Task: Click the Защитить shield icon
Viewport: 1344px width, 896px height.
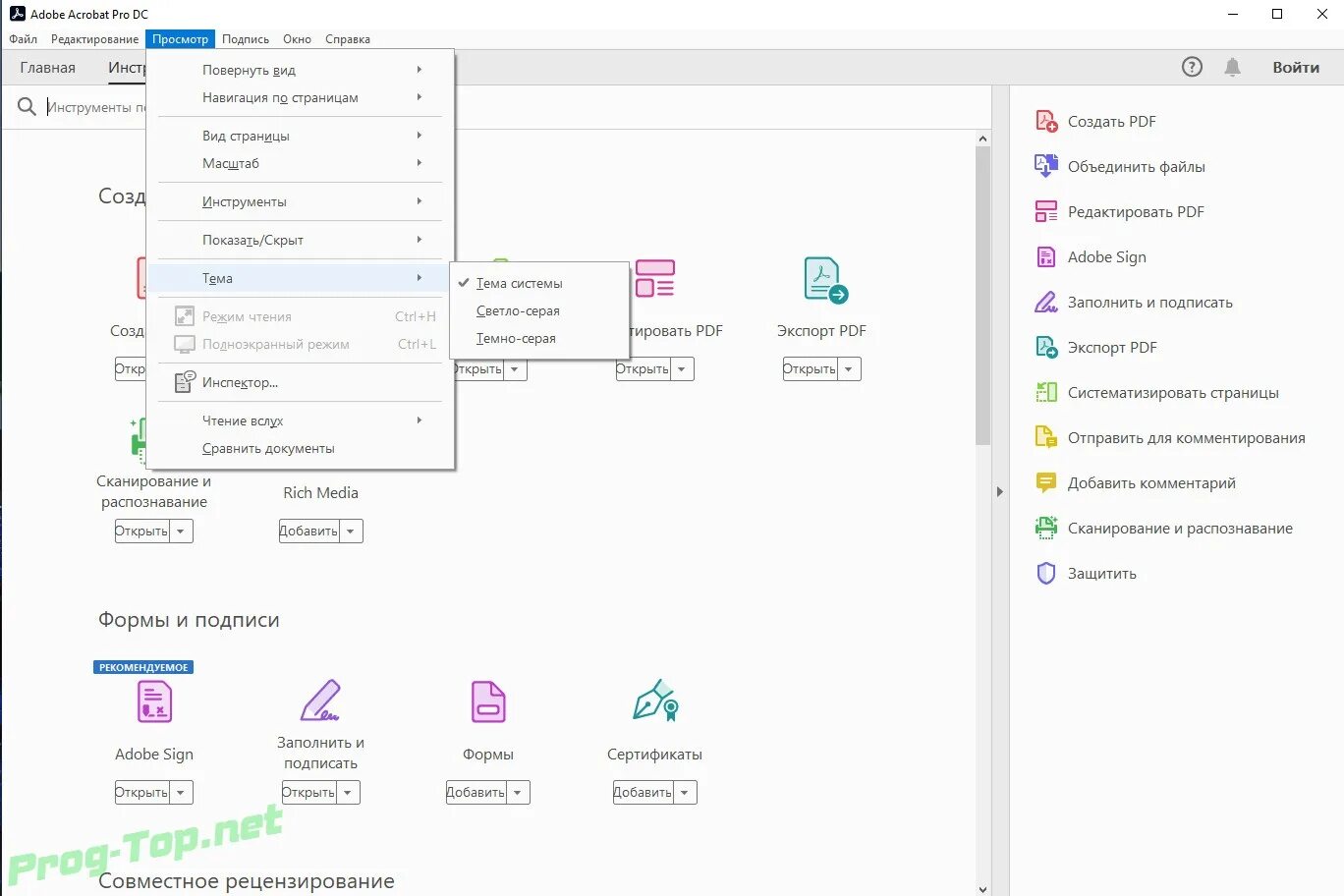Action: tap(1046, 573)
